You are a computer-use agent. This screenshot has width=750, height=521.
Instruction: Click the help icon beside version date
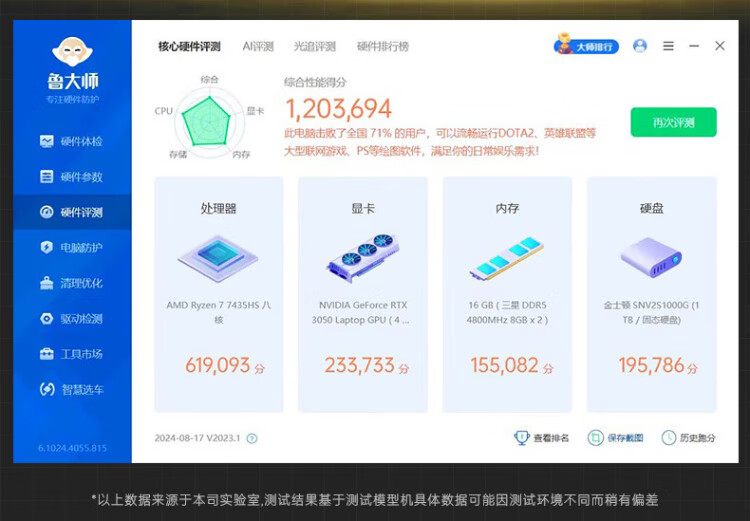252,438
